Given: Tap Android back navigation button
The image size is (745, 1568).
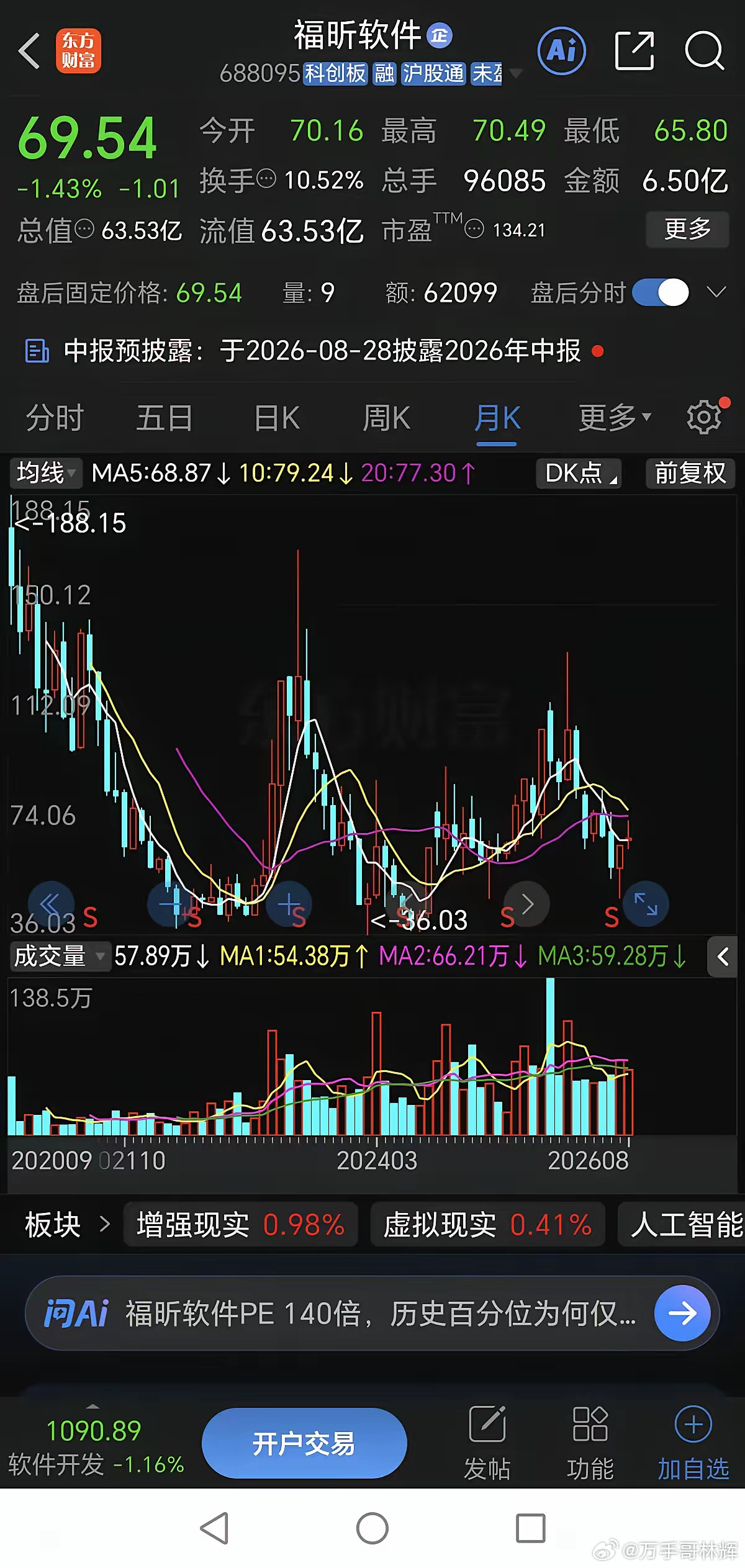Looking at the screenshot, I should tap(215, 1528).
